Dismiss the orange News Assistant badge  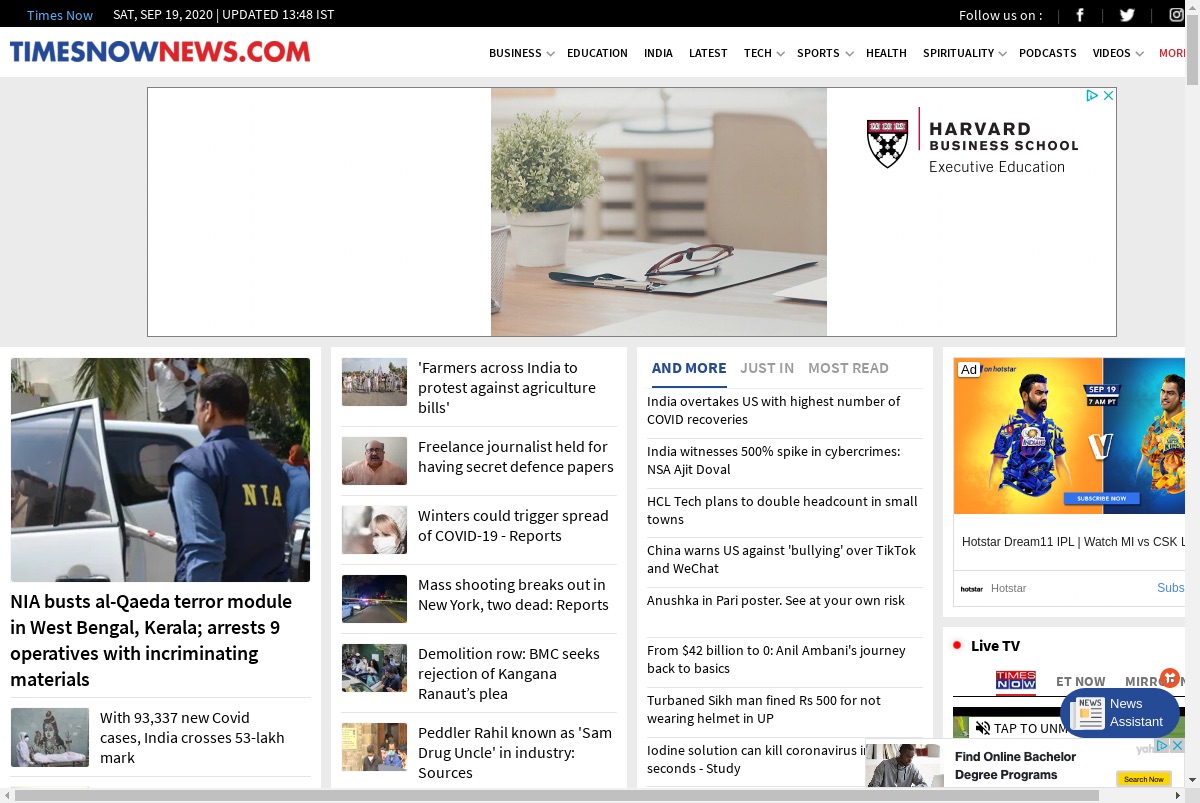tap(1170, 678)
